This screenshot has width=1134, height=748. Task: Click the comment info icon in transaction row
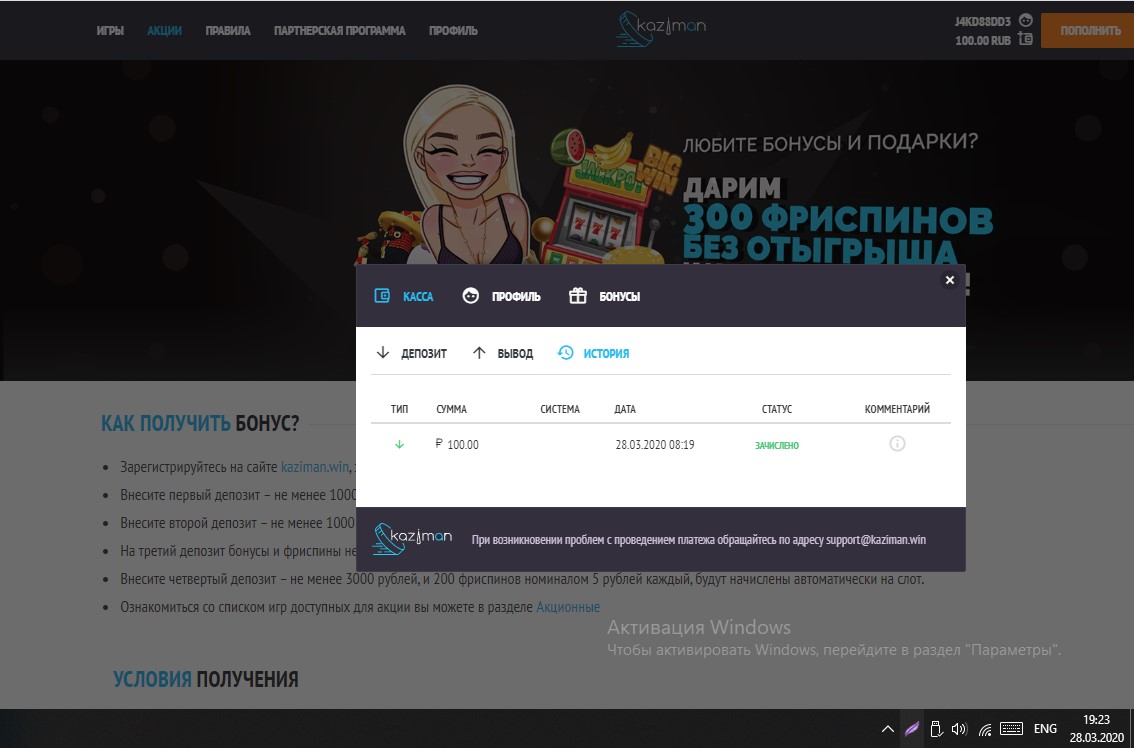pos(897,444)
